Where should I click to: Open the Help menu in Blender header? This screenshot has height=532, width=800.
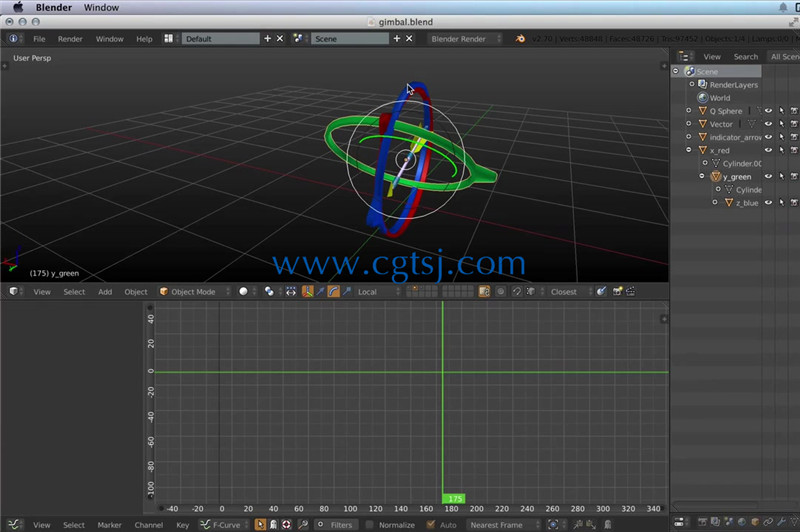tap(144, 39)
